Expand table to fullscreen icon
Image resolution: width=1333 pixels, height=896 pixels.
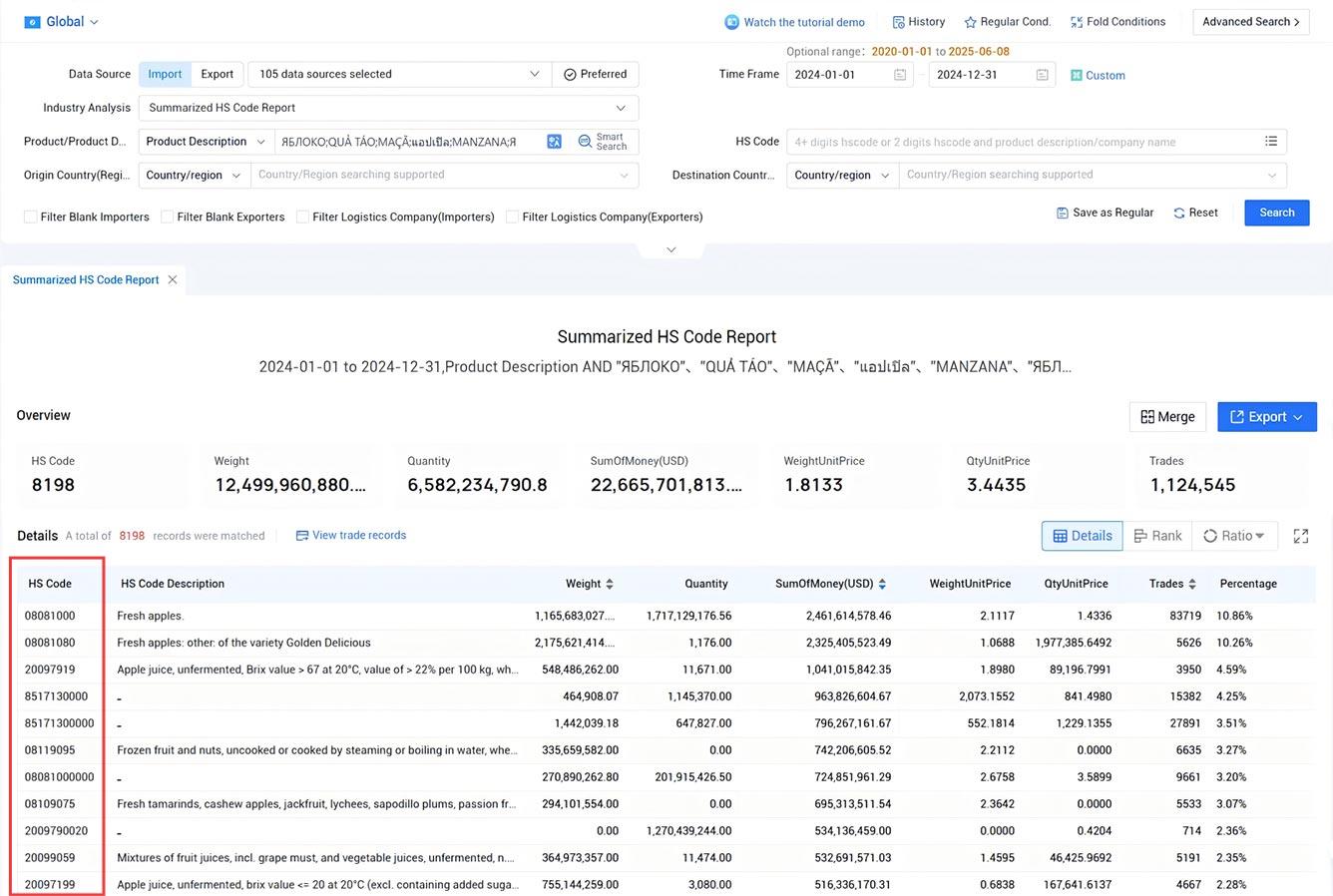[x=1301, y=536]
